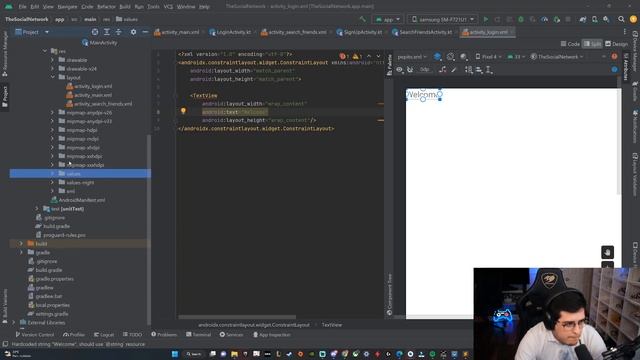Screen dimensions: 640x360
Task: Open the Version Control tool window
Action: [35, 335]
